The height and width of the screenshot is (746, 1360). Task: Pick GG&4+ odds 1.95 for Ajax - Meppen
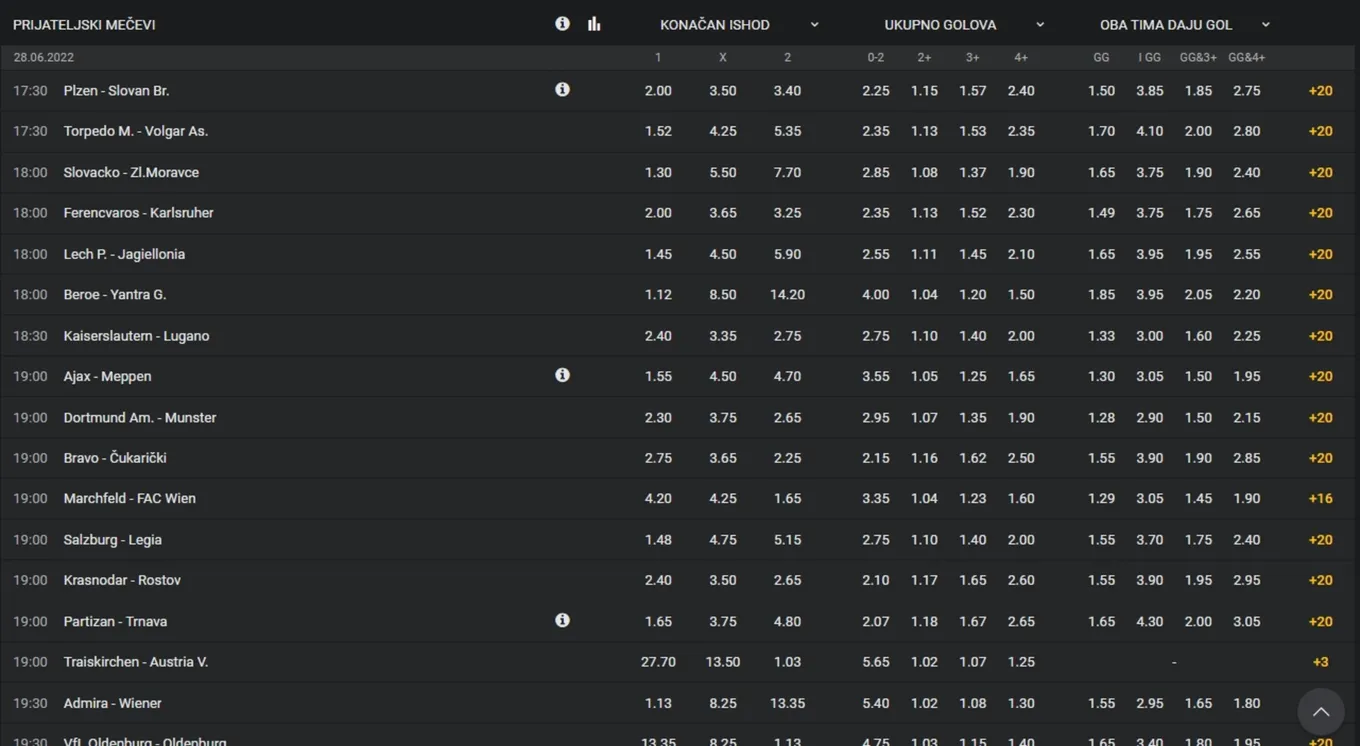(x=1247, y=376)
